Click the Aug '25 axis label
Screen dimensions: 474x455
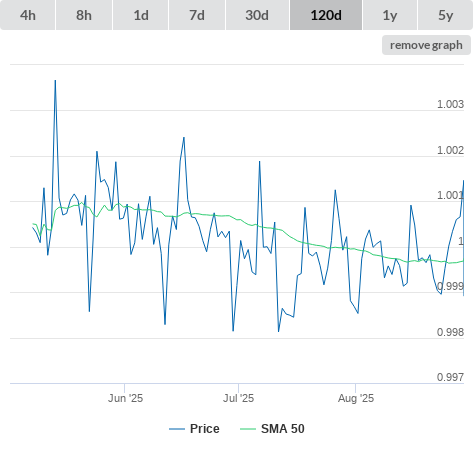pos(356,398)
